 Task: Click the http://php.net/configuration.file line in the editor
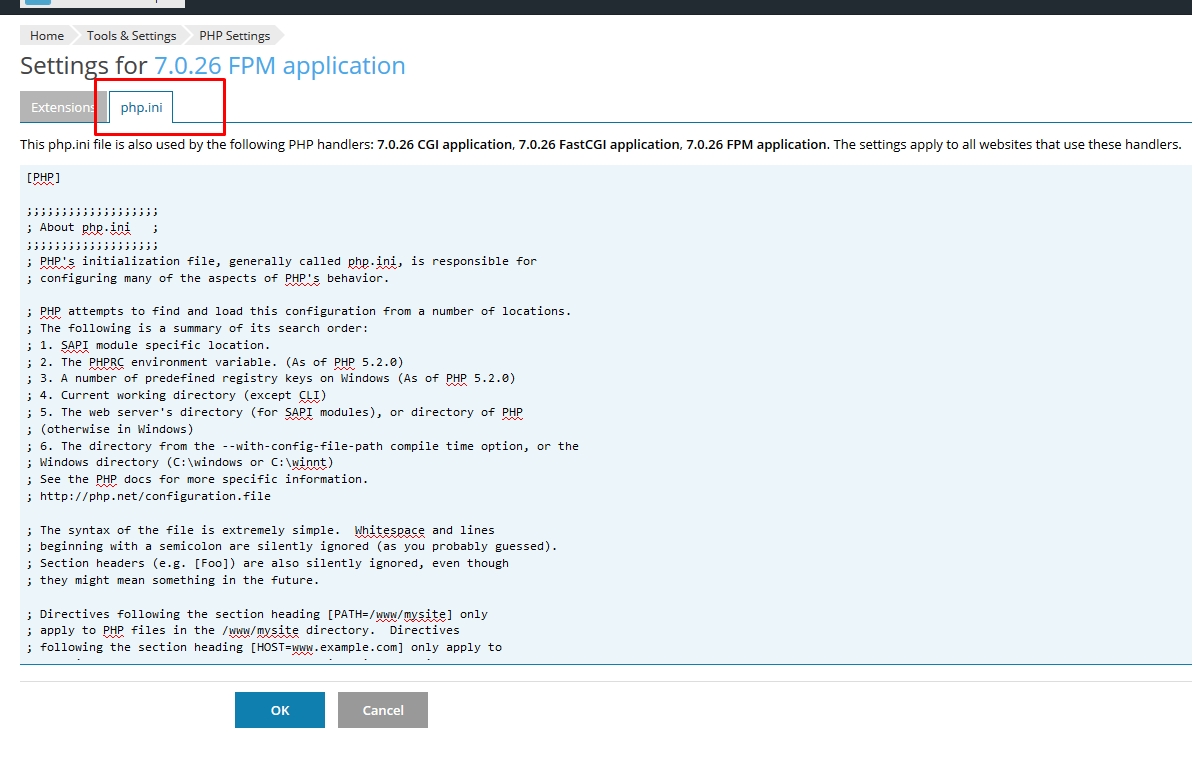(x=155, y=496)
